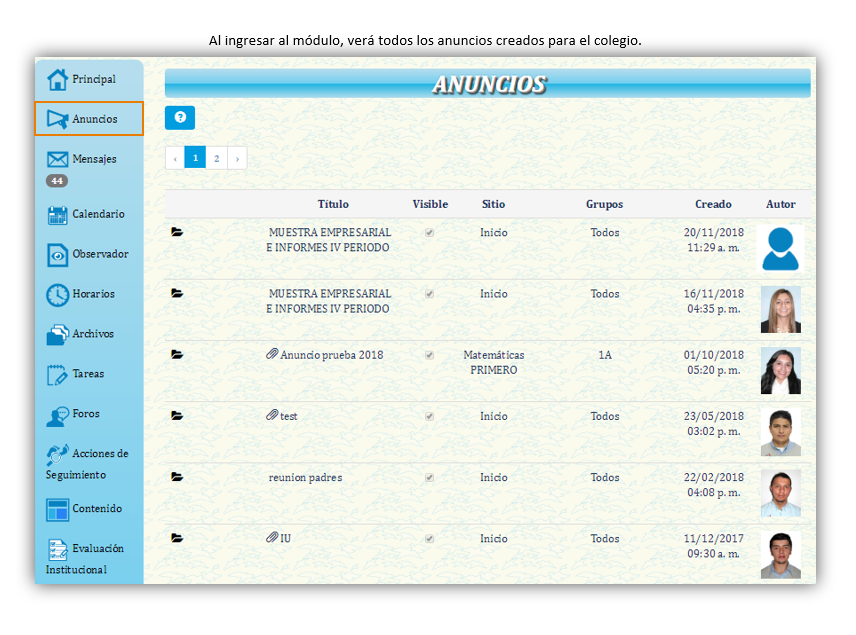This screenshot has width=856, height=635.
Task: Click the date 11/12/2017 09:30 a. m.
Action: 714,546
